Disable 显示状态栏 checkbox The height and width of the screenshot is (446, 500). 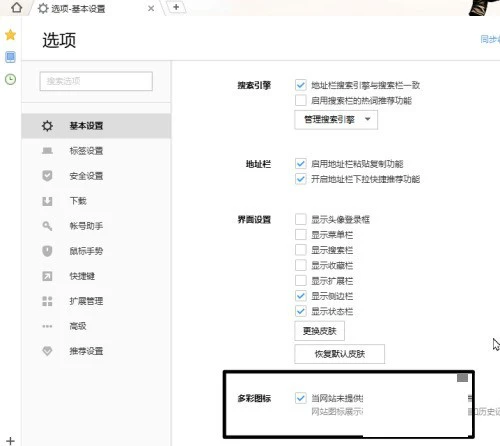coord(300,311)
